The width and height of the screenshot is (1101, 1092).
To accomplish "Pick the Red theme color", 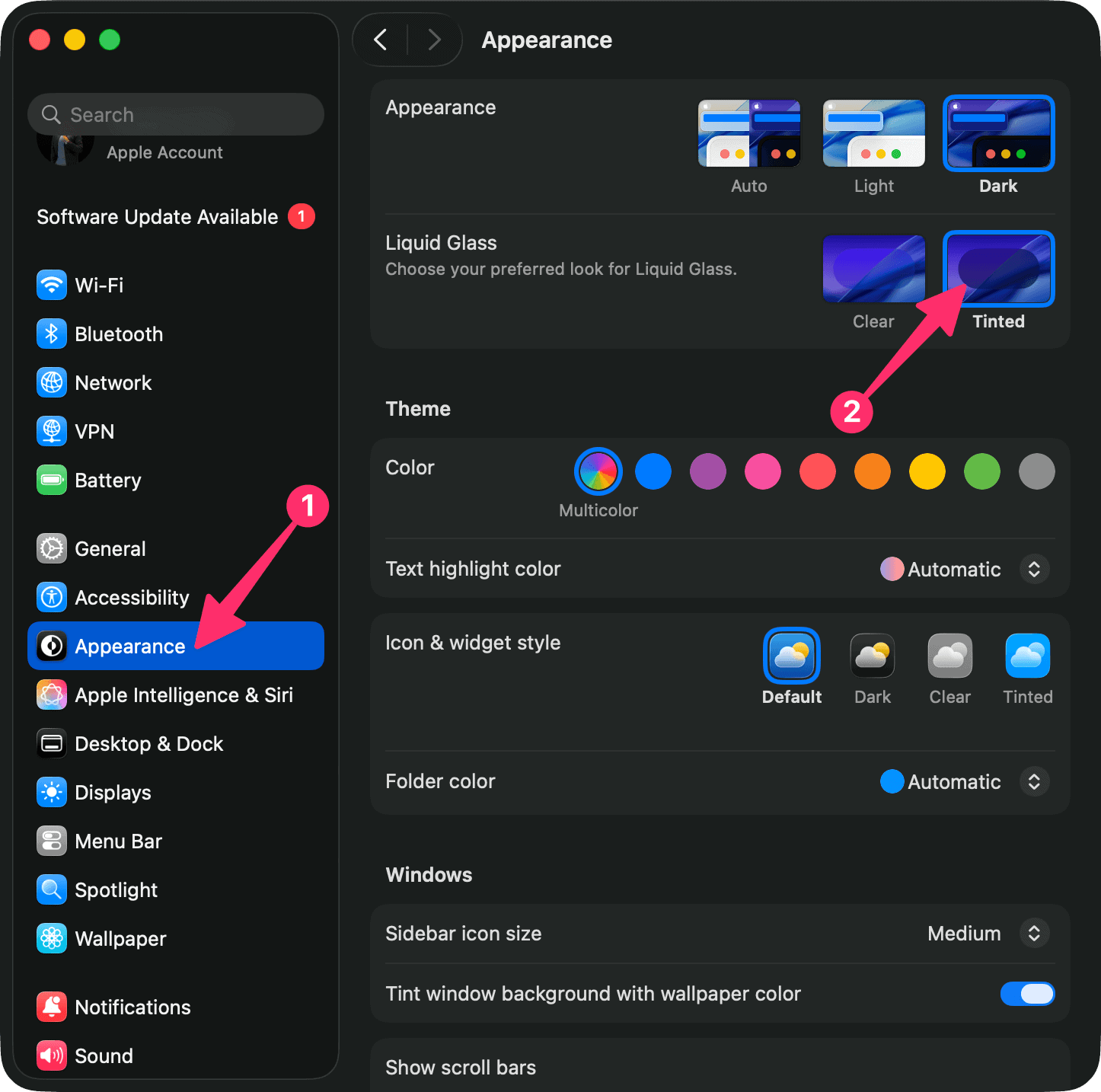I will 818,471.
